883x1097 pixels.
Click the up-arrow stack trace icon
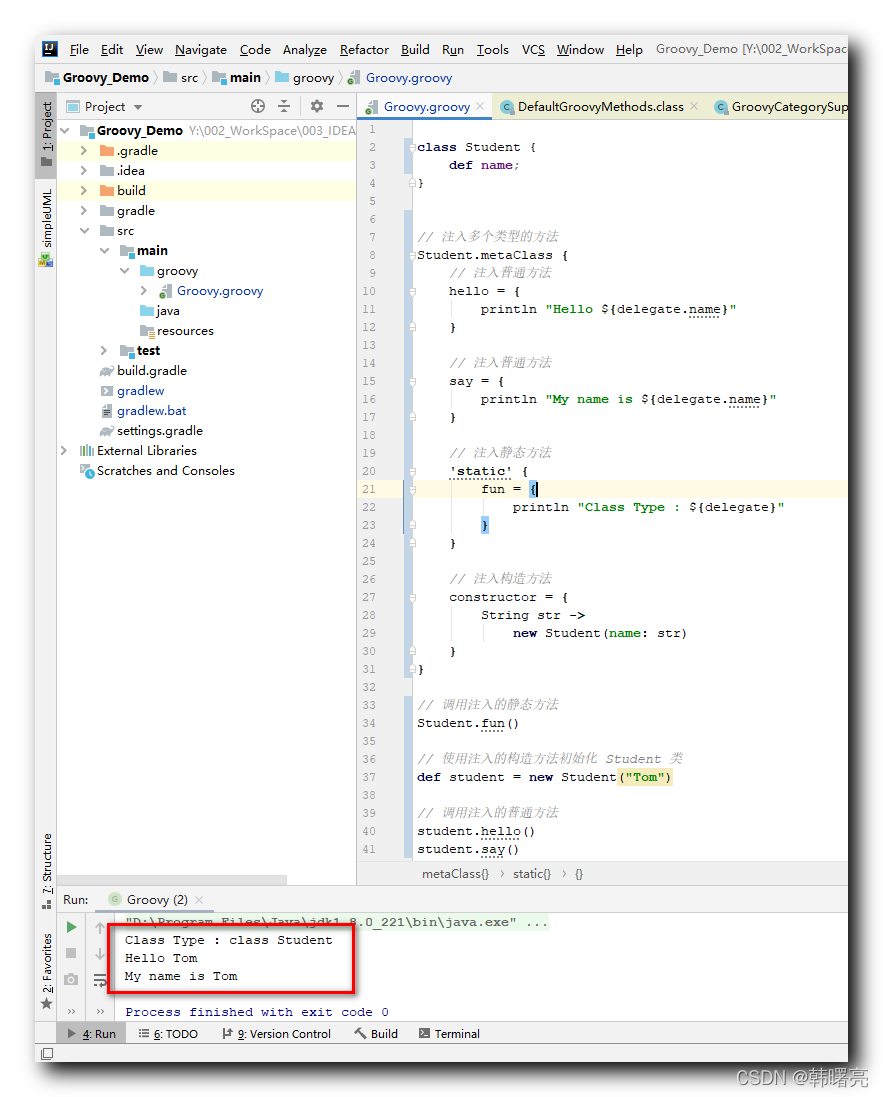point(100,928)
